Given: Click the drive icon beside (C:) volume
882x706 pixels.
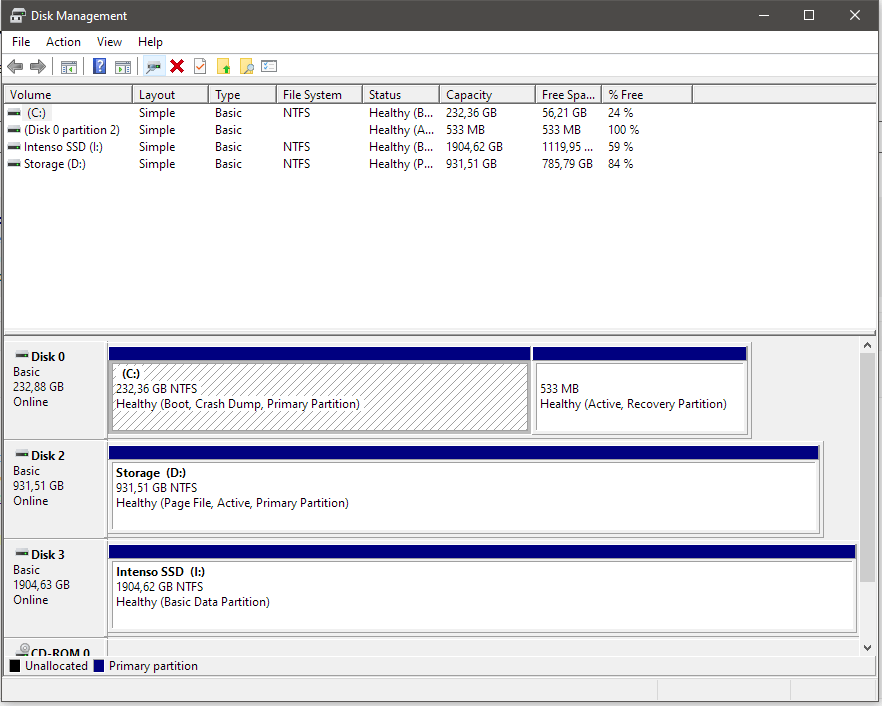Looking at the screenshot, I should pyautogui.click(x=14, y=113).
